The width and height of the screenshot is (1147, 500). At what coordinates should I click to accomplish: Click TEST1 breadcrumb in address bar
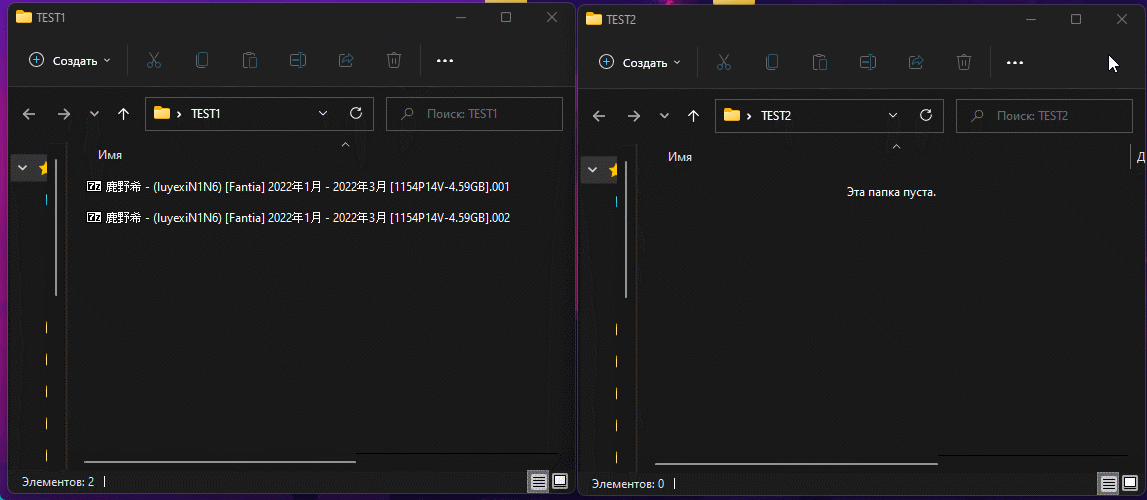206,114
